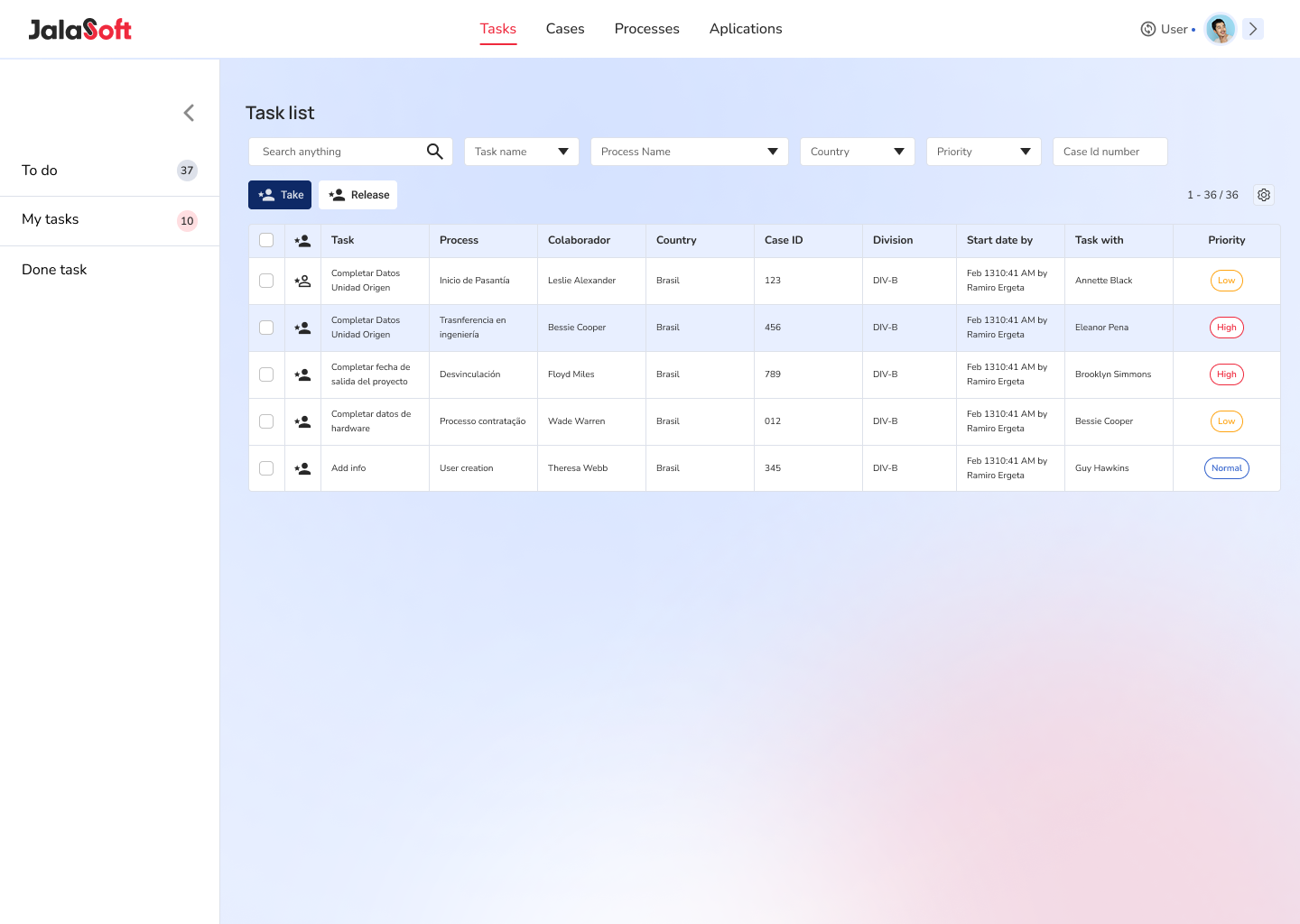Click the High badge for Eleanor Pena
Viewport: 1300px width, 924px height.
(x=1227, y=328)
